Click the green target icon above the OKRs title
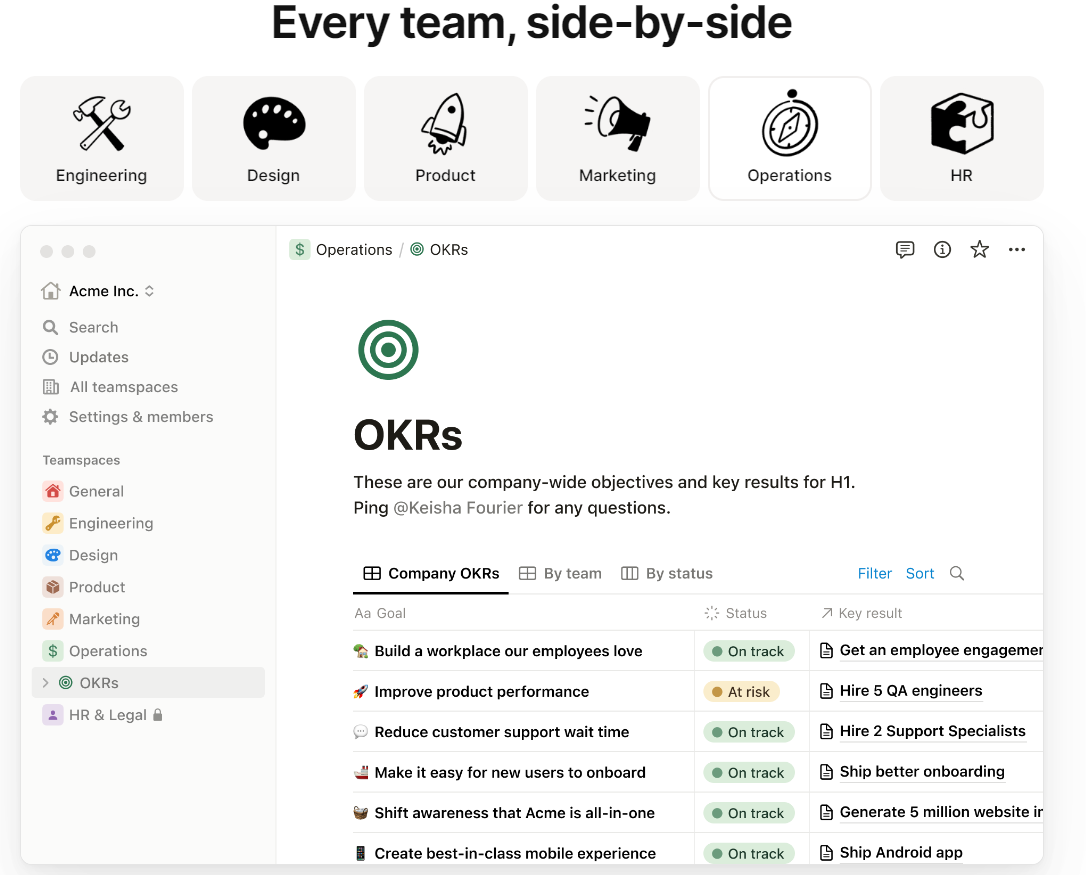 (x=388, y=350)
